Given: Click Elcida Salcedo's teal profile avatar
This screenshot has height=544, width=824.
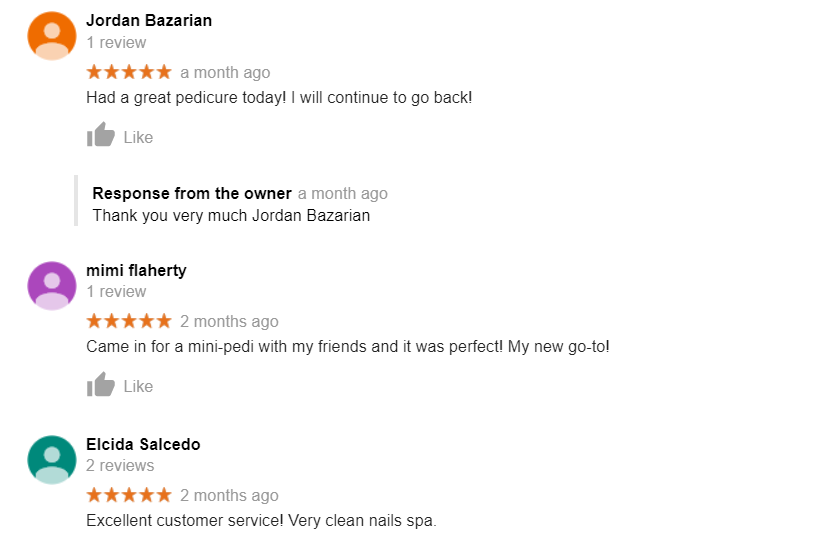Looking at the screenshot, I should click(x=52, y=460).
